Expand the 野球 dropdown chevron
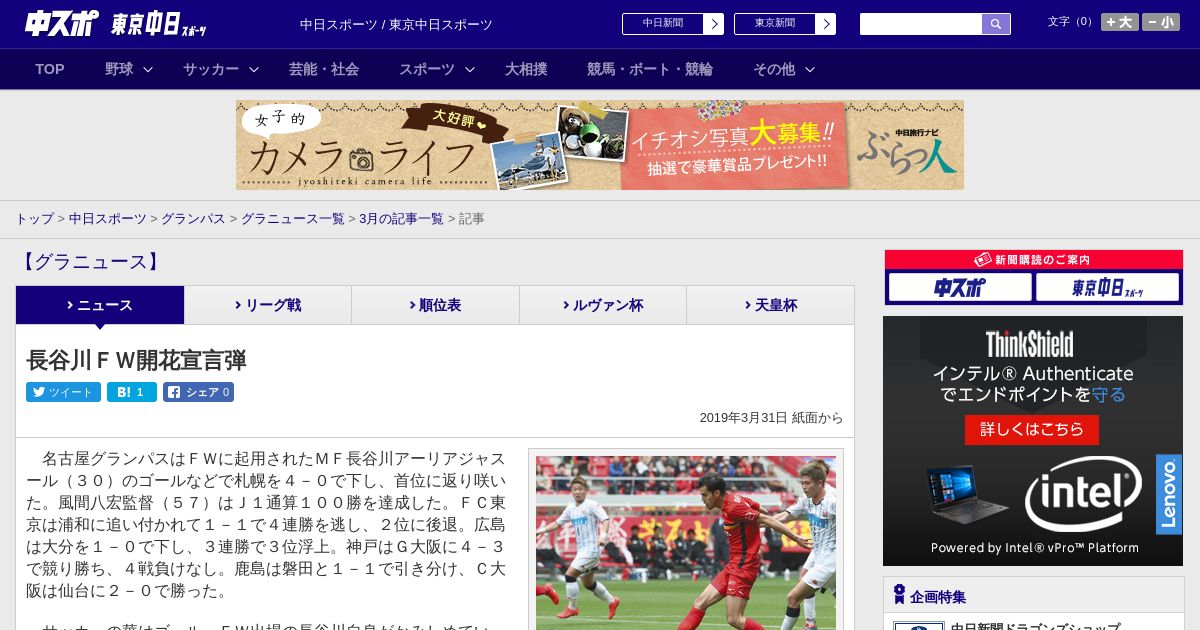This screenshot has width=1200, height=630. coord(148,69)
